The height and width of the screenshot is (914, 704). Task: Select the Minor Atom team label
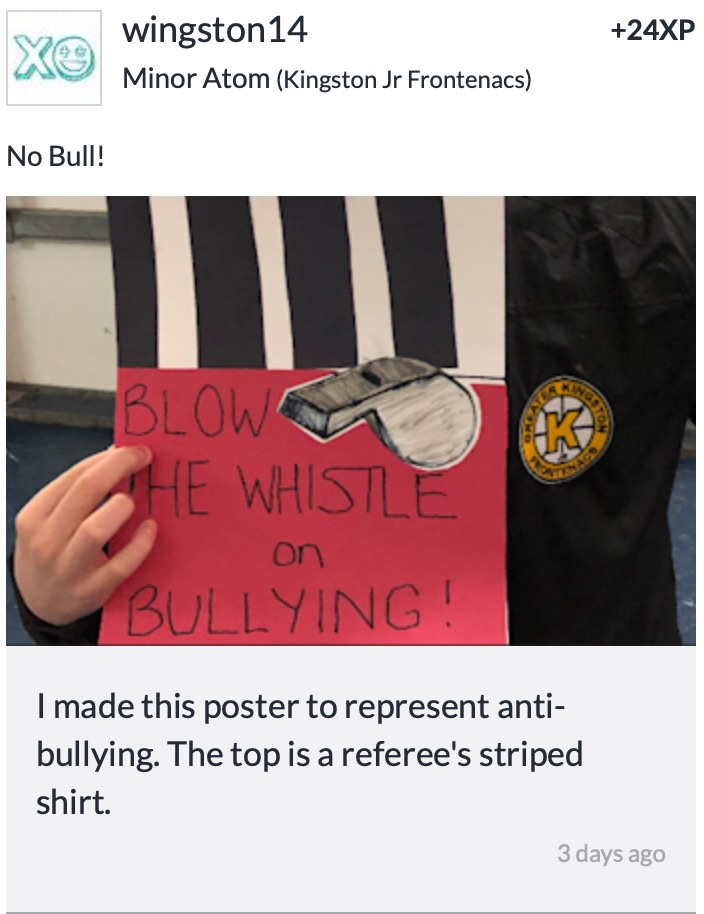(196, 78)
